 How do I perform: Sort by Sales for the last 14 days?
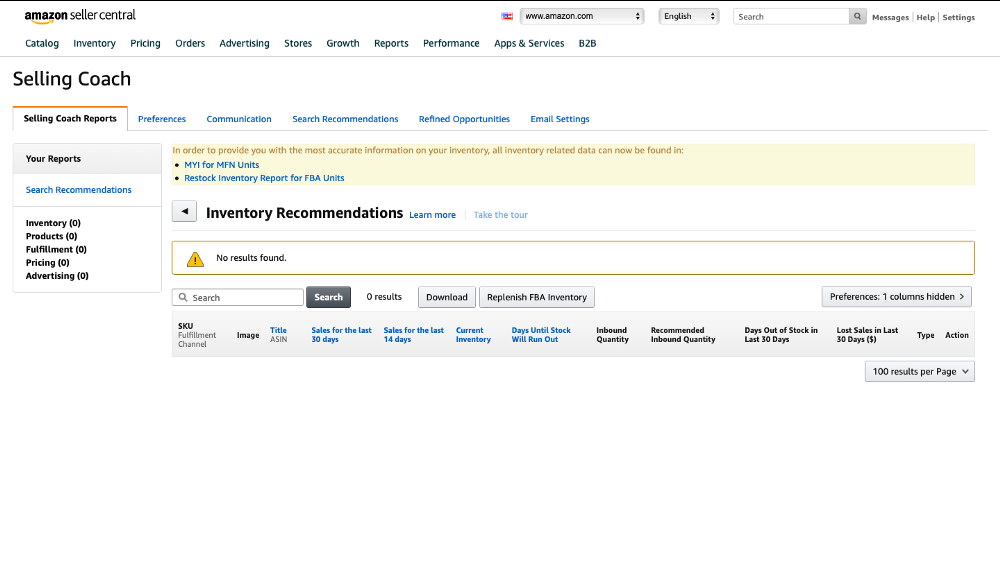coord(413,335)
